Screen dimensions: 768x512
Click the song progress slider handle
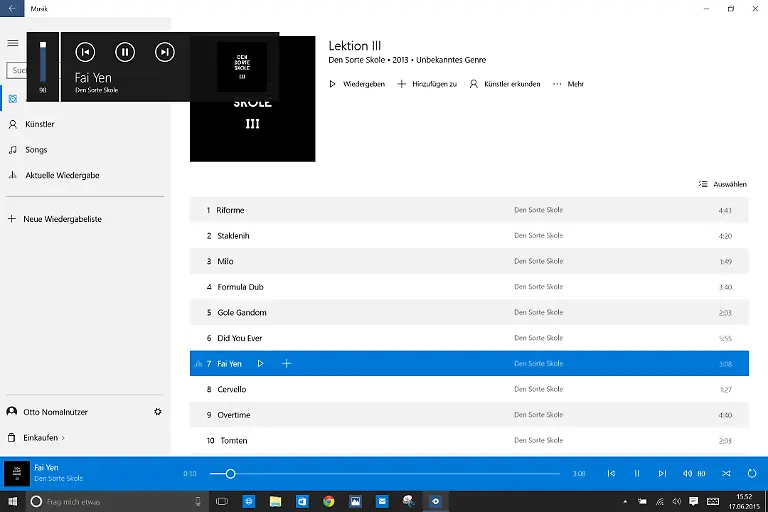coord(230,474)
